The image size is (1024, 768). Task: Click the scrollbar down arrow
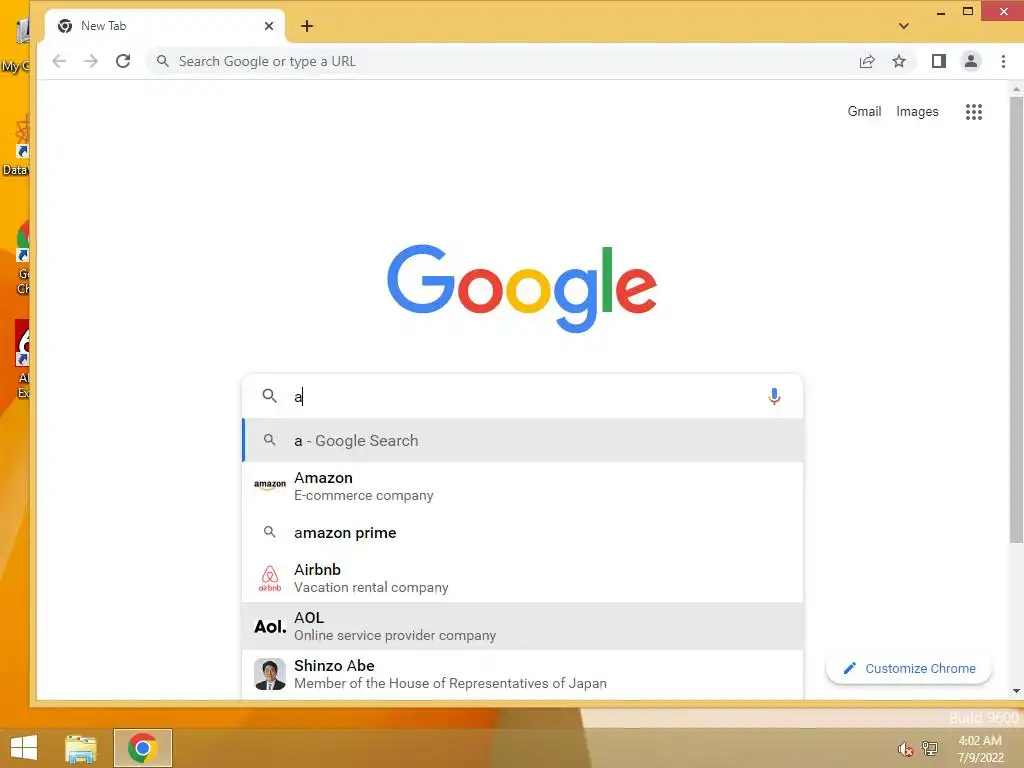point(1016,691)
